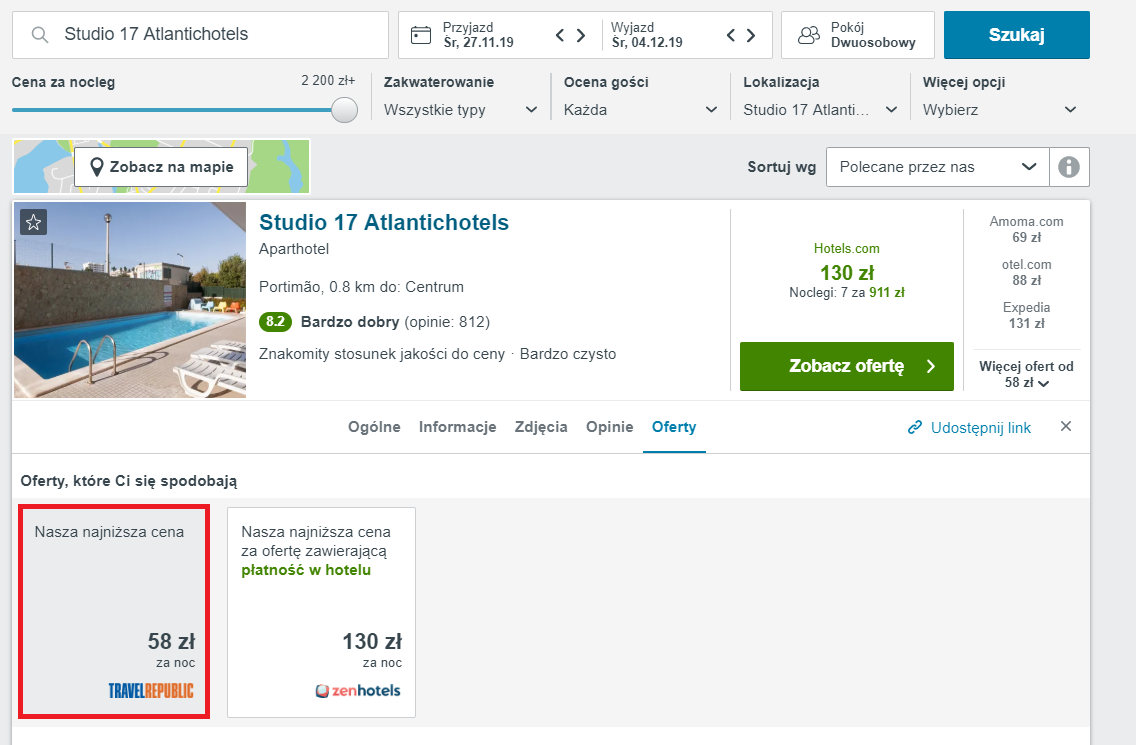Click the 2 200 zł+ price label

pyautogui.click(x=328, y=80)
